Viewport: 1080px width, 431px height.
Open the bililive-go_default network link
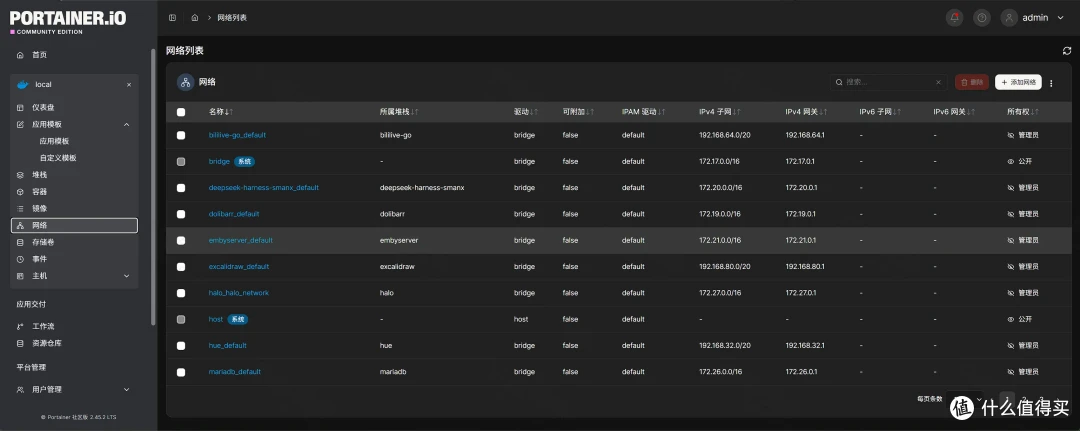(237, 136)
